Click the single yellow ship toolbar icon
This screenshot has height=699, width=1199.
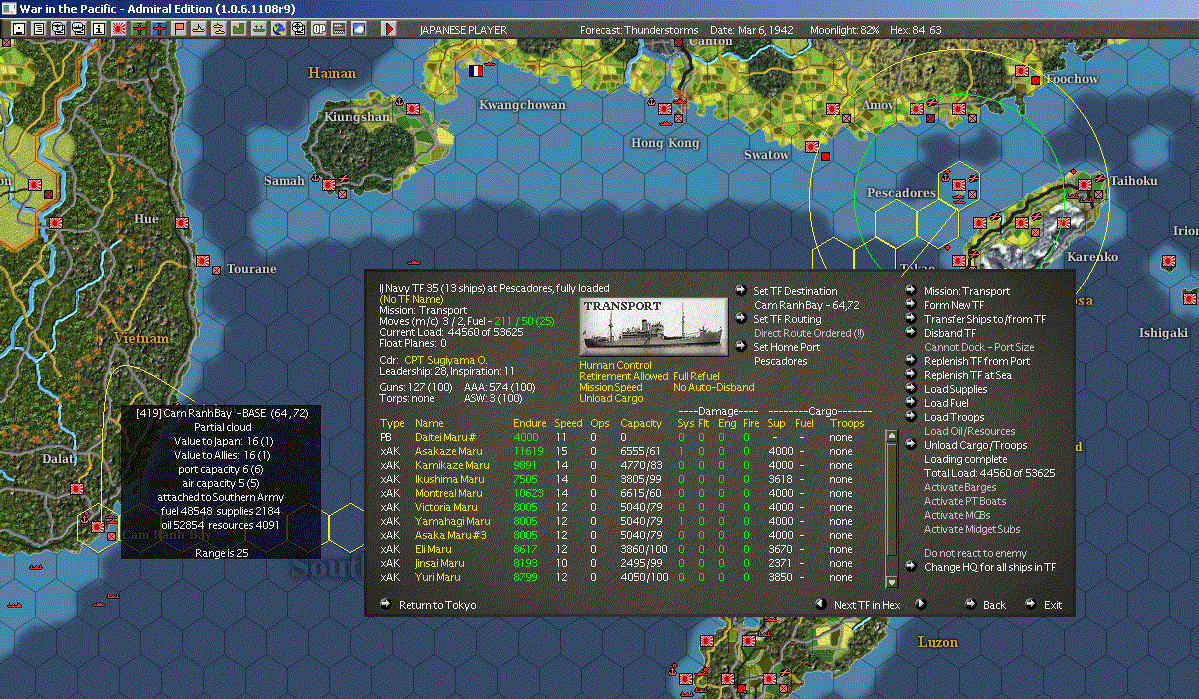[199, 29]
